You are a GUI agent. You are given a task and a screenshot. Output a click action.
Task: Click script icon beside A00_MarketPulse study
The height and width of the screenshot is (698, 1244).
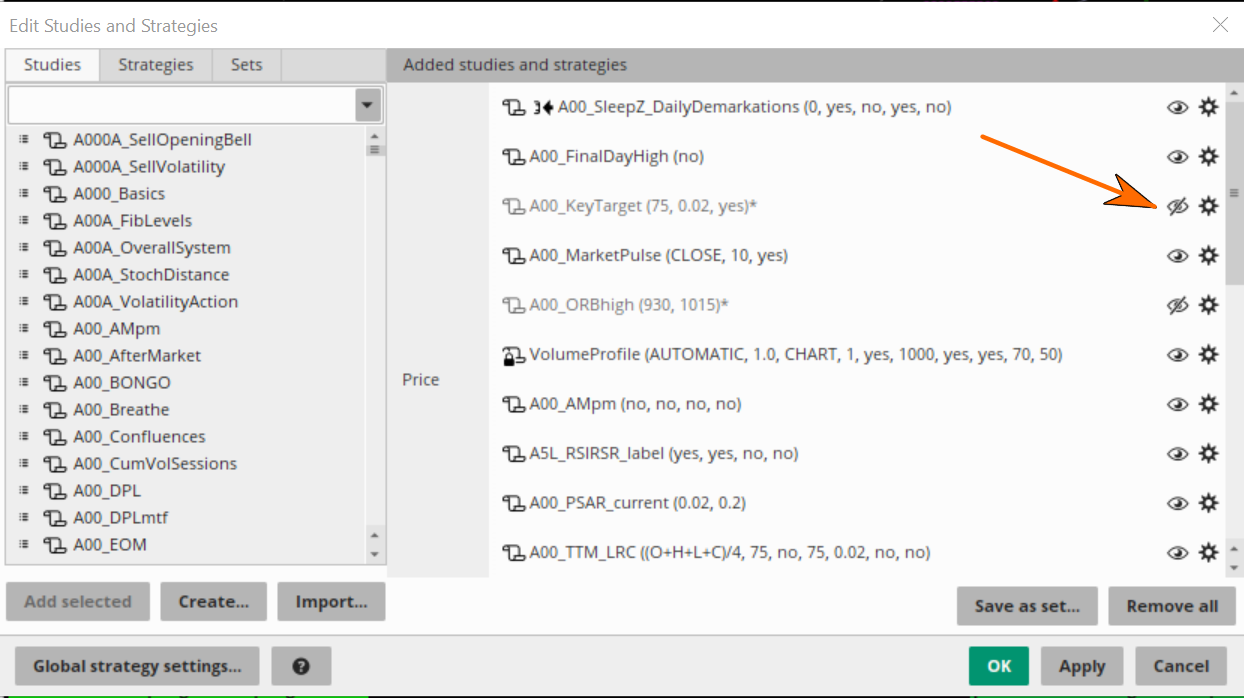click(513, 256)
